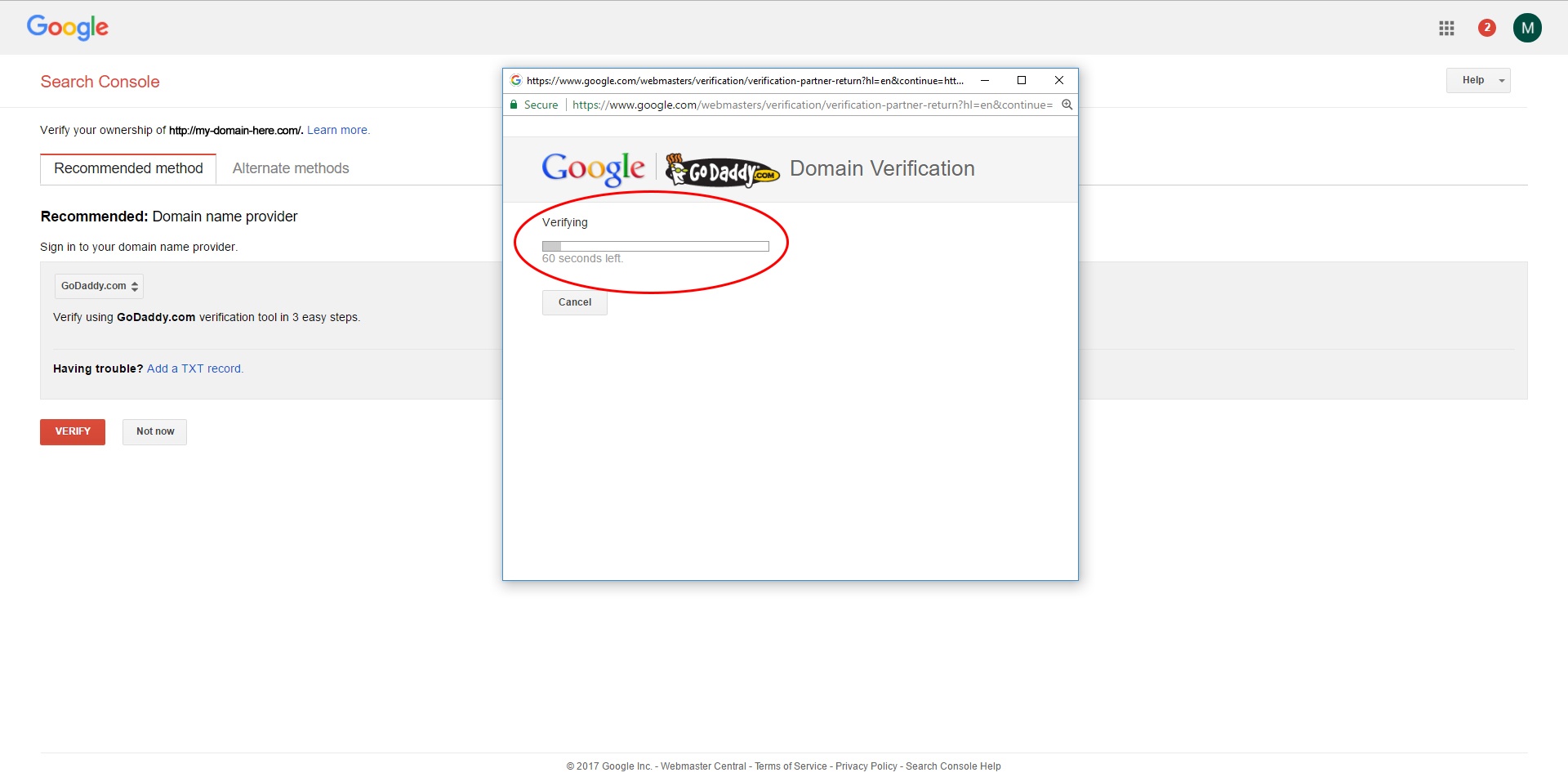Minimize the verification popup window

[985, 80]
